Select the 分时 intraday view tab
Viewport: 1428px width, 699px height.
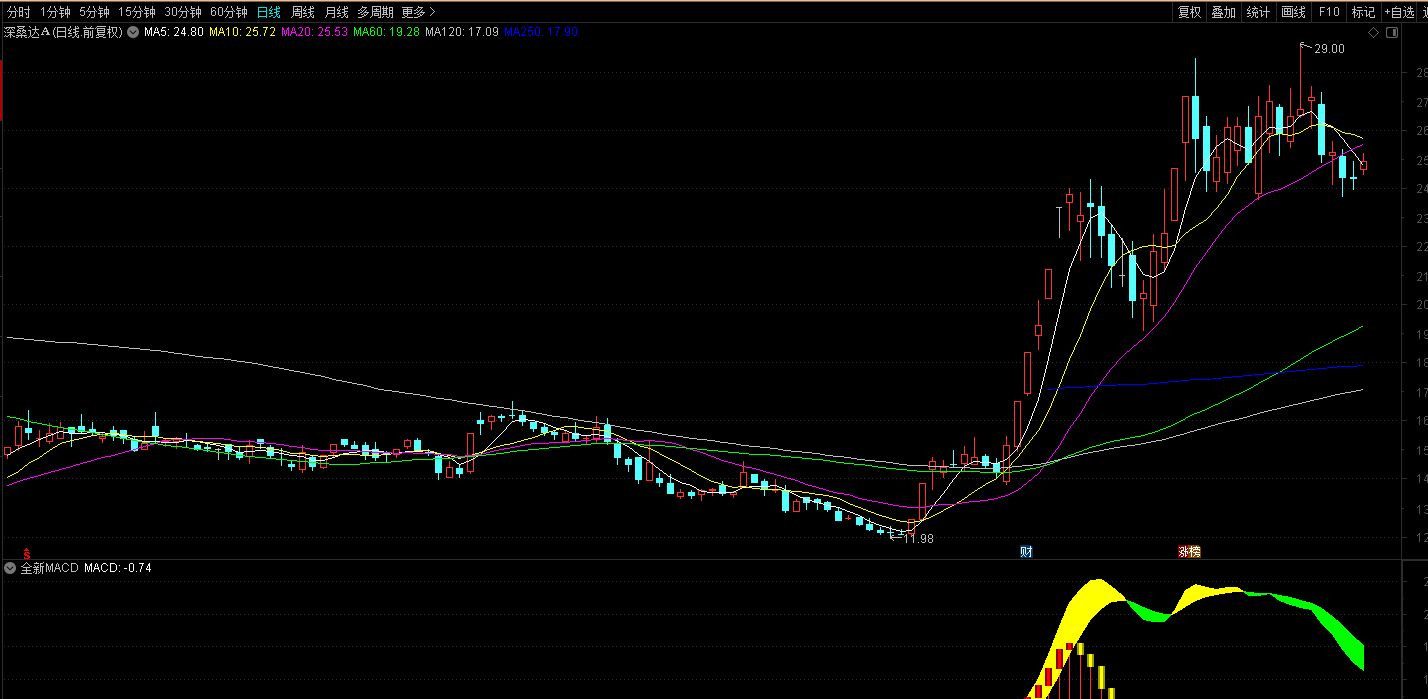(x=18, y=12)
